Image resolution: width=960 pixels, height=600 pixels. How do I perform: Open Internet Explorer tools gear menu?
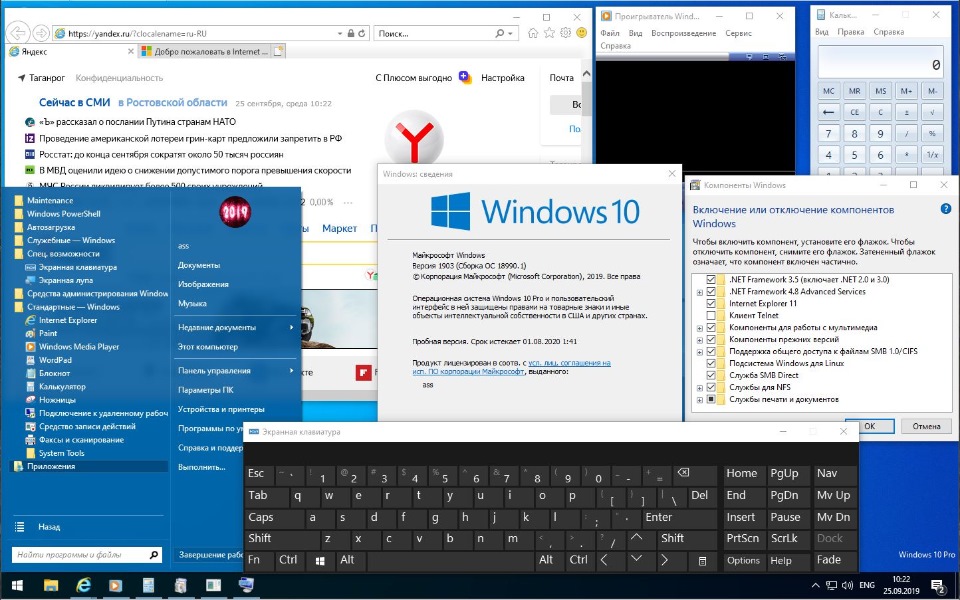(x=566, y=33)
